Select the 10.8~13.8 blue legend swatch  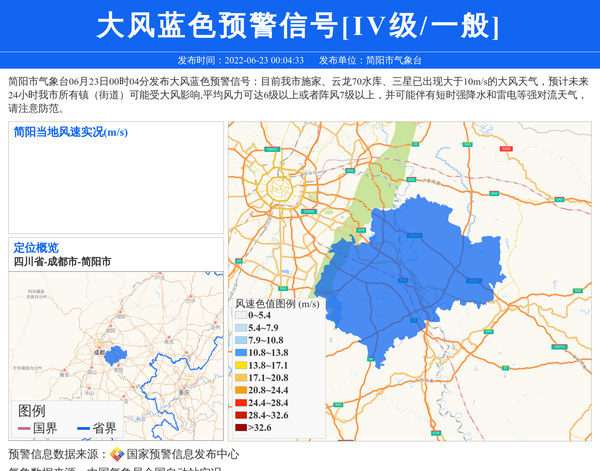tap(240, 353)
